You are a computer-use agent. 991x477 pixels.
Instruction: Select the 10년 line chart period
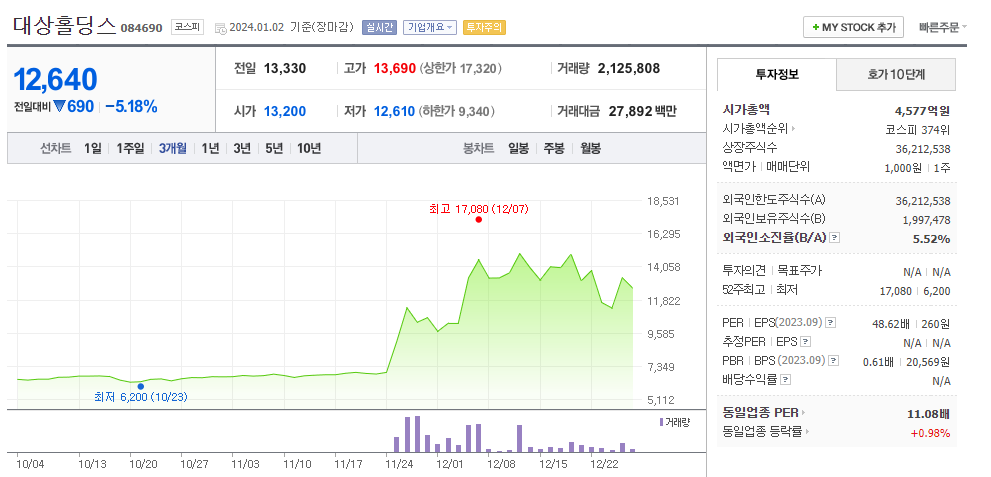308,148
